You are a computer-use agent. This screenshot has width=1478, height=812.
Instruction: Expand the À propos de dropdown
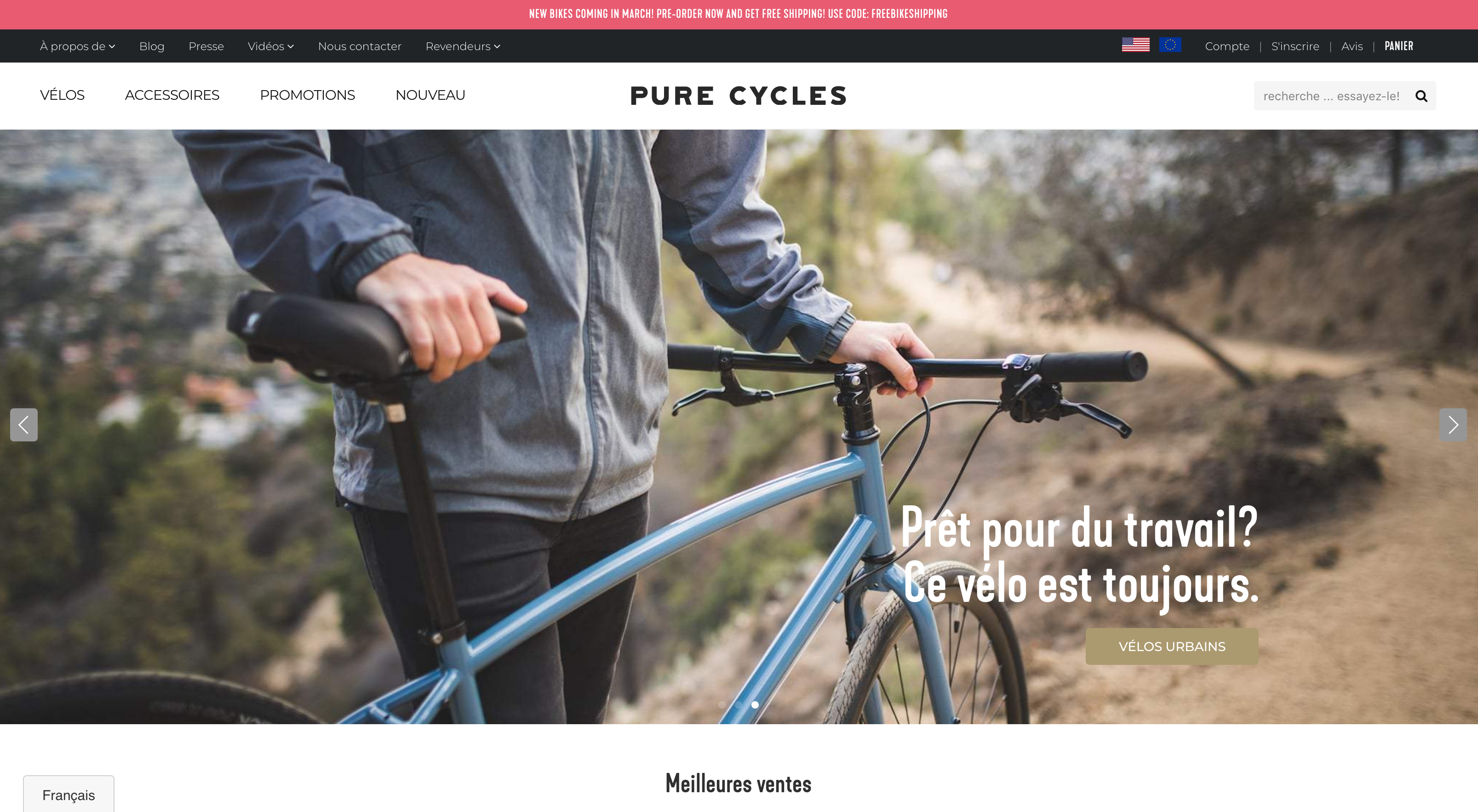point(77,46)
